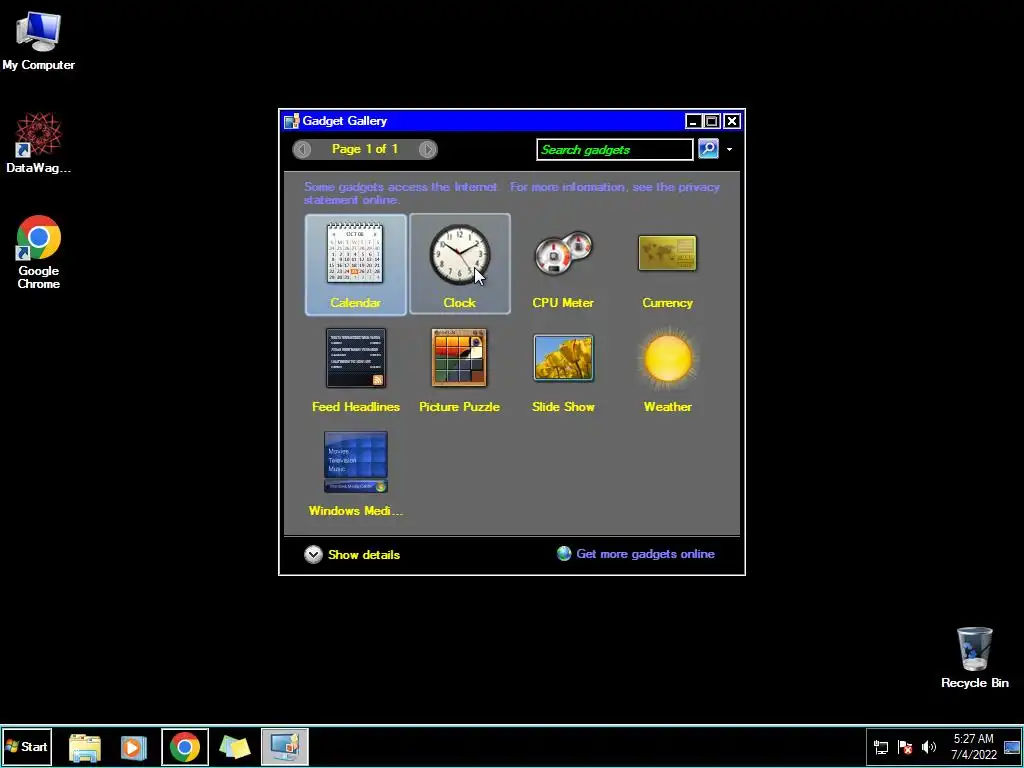1024x768 pixels.
Task: Click the 'Calendar' gadget label text
Action: click(x=355, y=302)
